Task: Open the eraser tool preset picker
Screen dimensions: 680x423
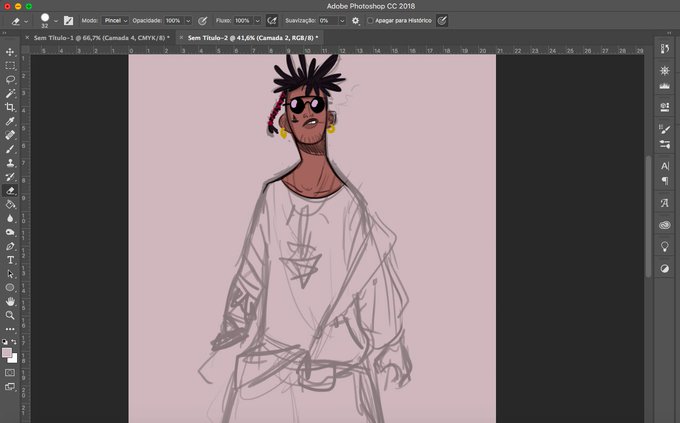Action: (20, 21)
